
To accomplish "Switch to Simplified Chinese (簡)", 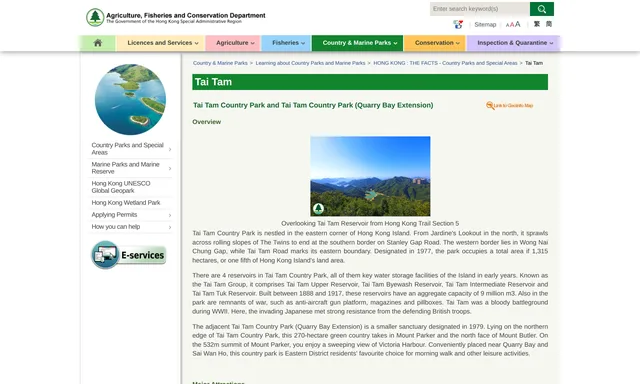I will (x=549, y=24).
